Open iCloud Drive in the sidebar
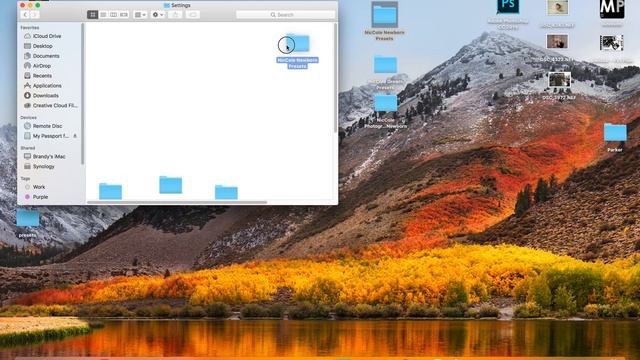 click(x=47, y=36)
